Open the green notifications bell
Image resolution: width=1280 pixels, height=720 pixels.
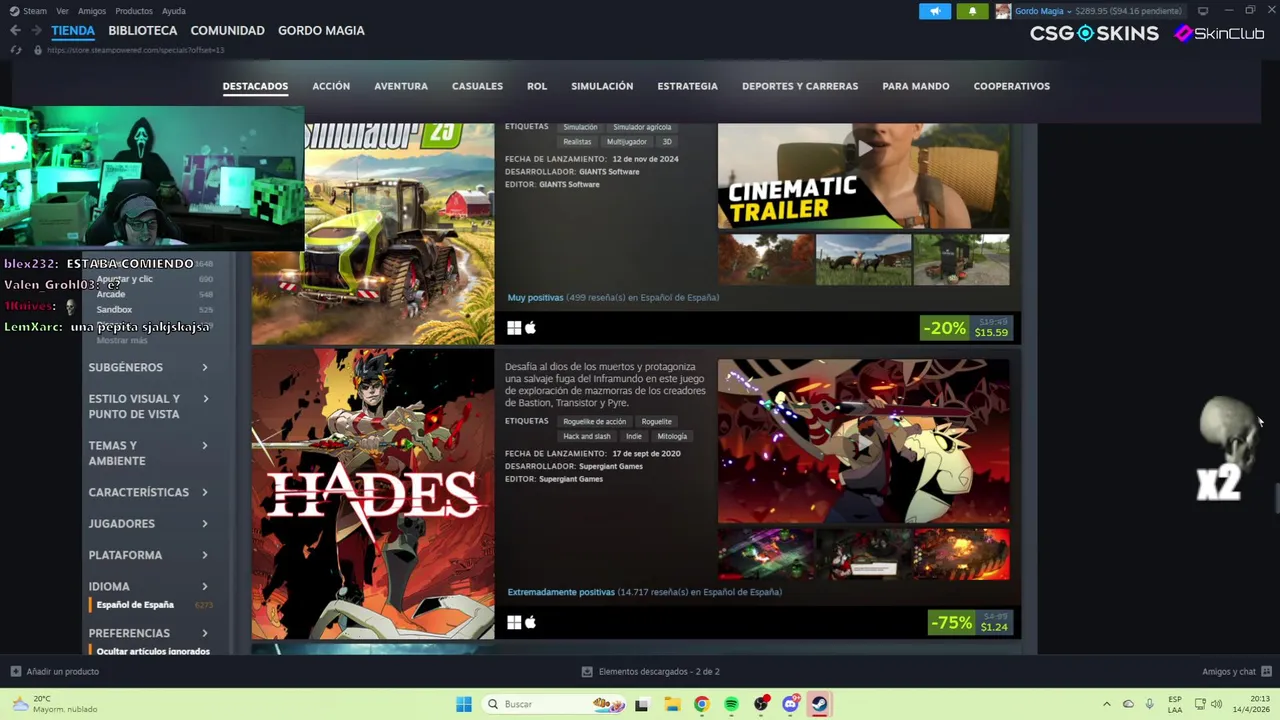[972, 11]
